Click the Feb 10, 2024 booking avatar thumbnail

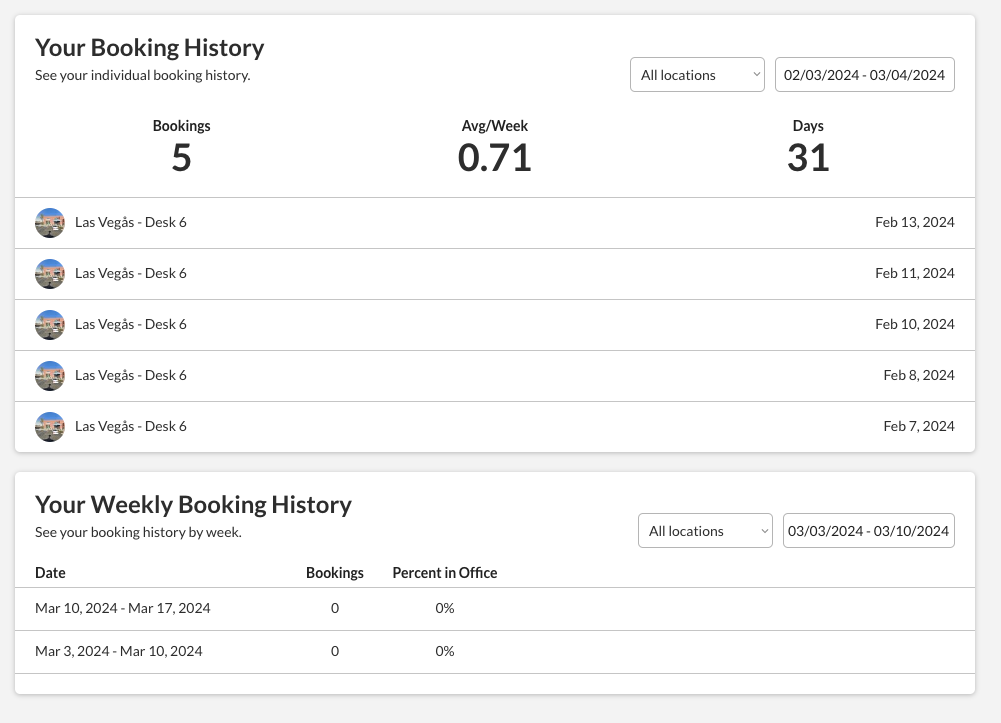pyautogui.click(x=50, y=325)
